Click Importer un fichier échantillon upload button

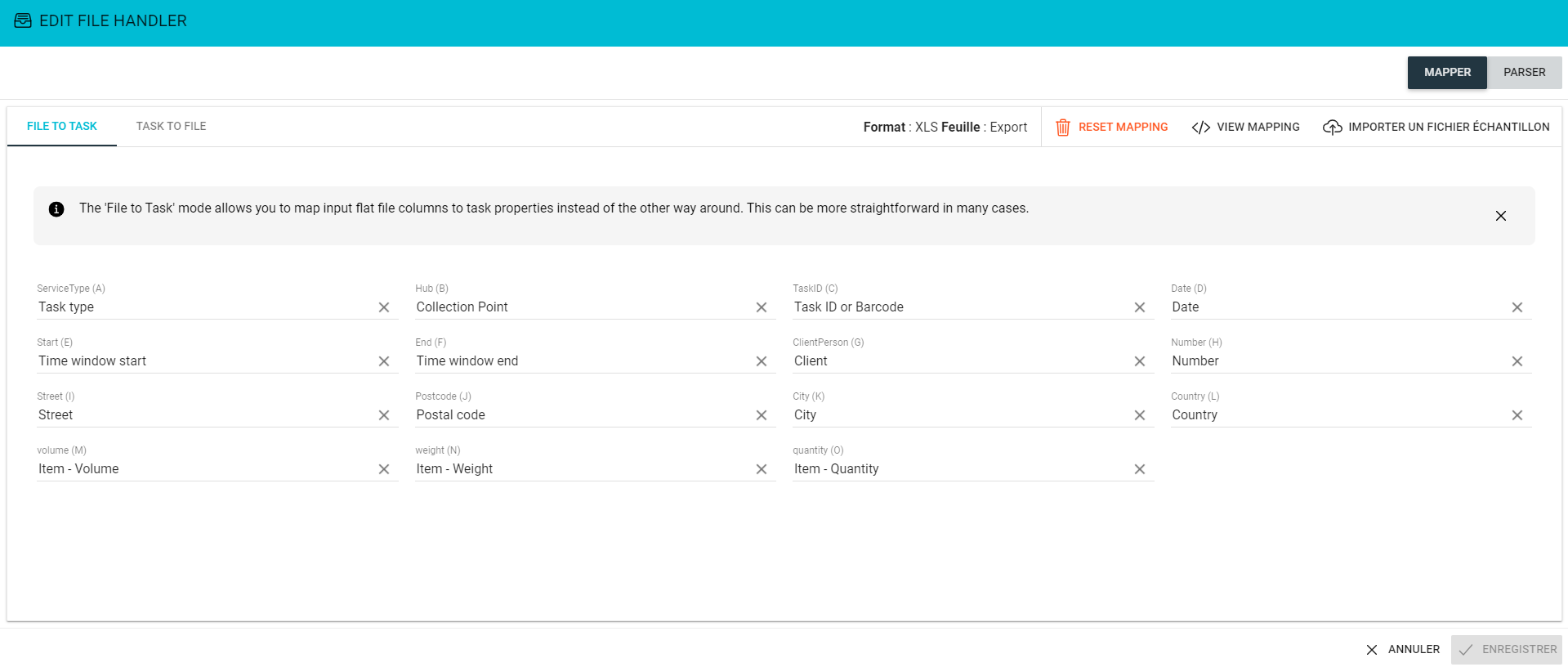pyautogui.click(x=1436, y=127)
